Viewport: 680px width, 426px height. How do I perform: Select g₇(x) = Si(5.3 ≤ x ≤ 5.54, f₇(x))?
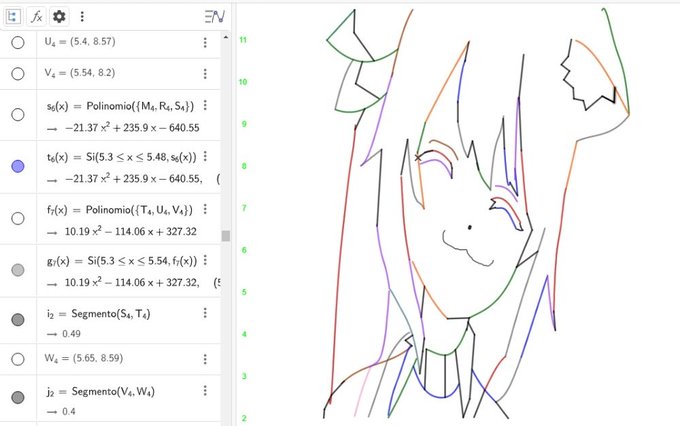point(122,261)
